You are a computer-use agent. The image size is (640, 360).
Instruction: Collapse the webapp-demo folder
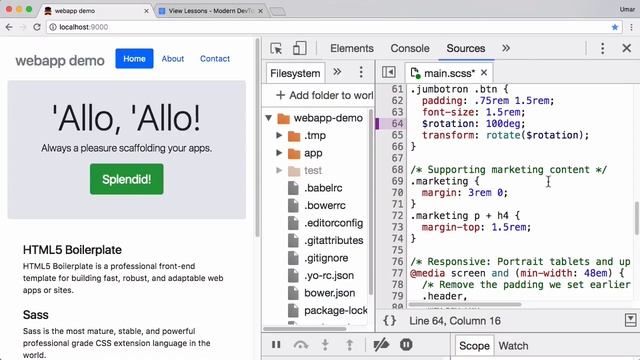269,118
